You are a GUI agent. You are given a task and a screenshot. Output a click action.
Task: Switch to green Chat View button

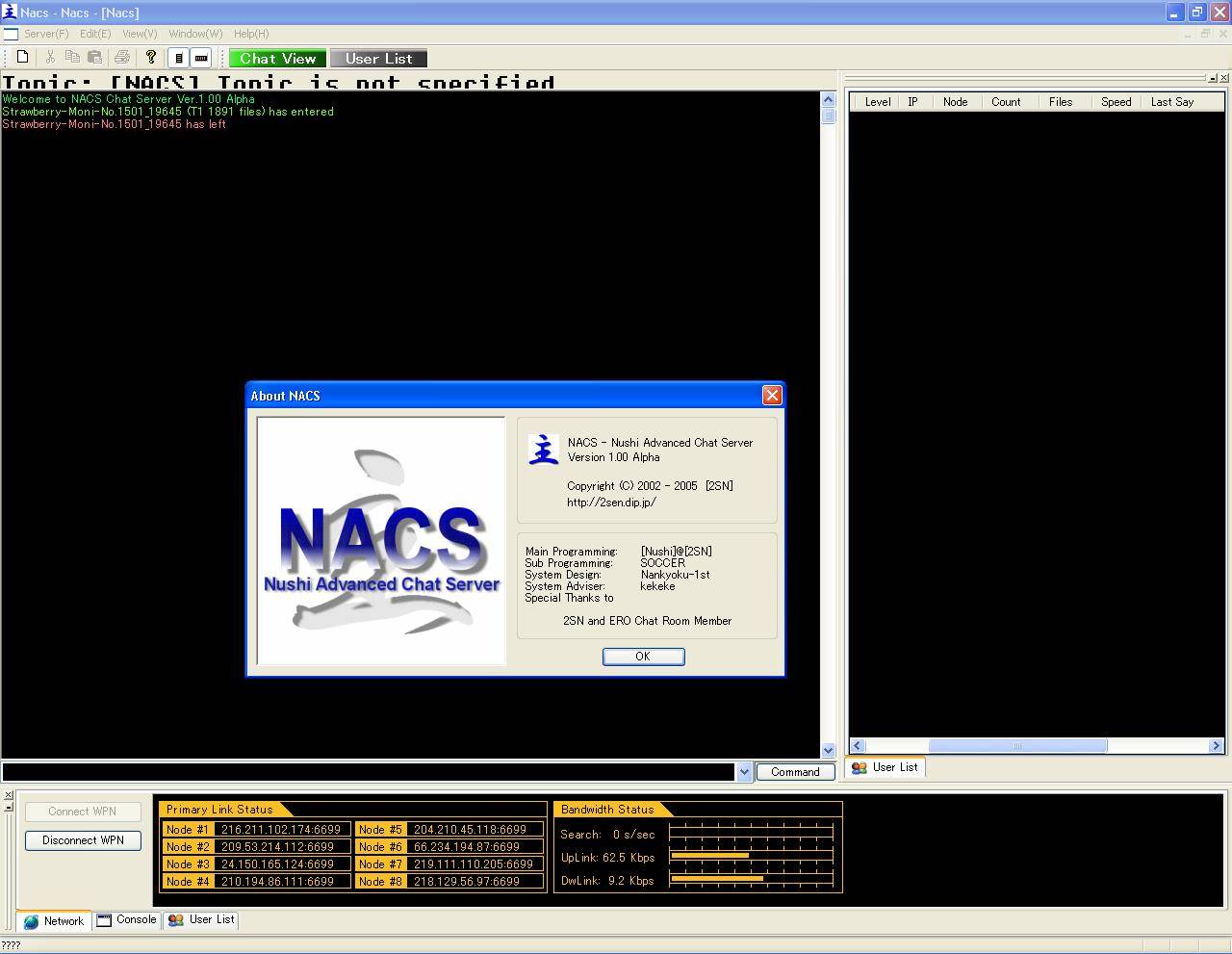point(278,59)
